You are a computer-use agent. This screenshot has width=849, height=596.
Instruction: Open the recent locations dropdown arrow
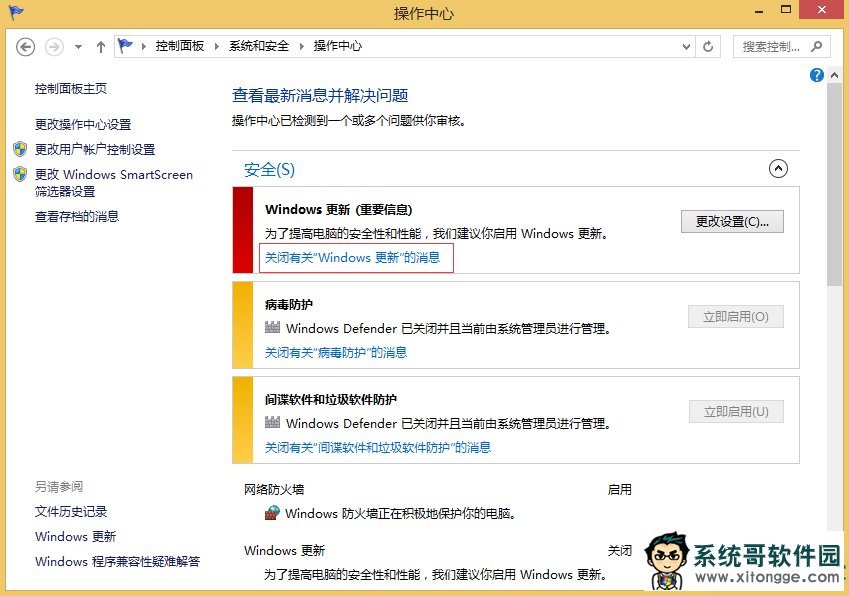coord(78,47)
